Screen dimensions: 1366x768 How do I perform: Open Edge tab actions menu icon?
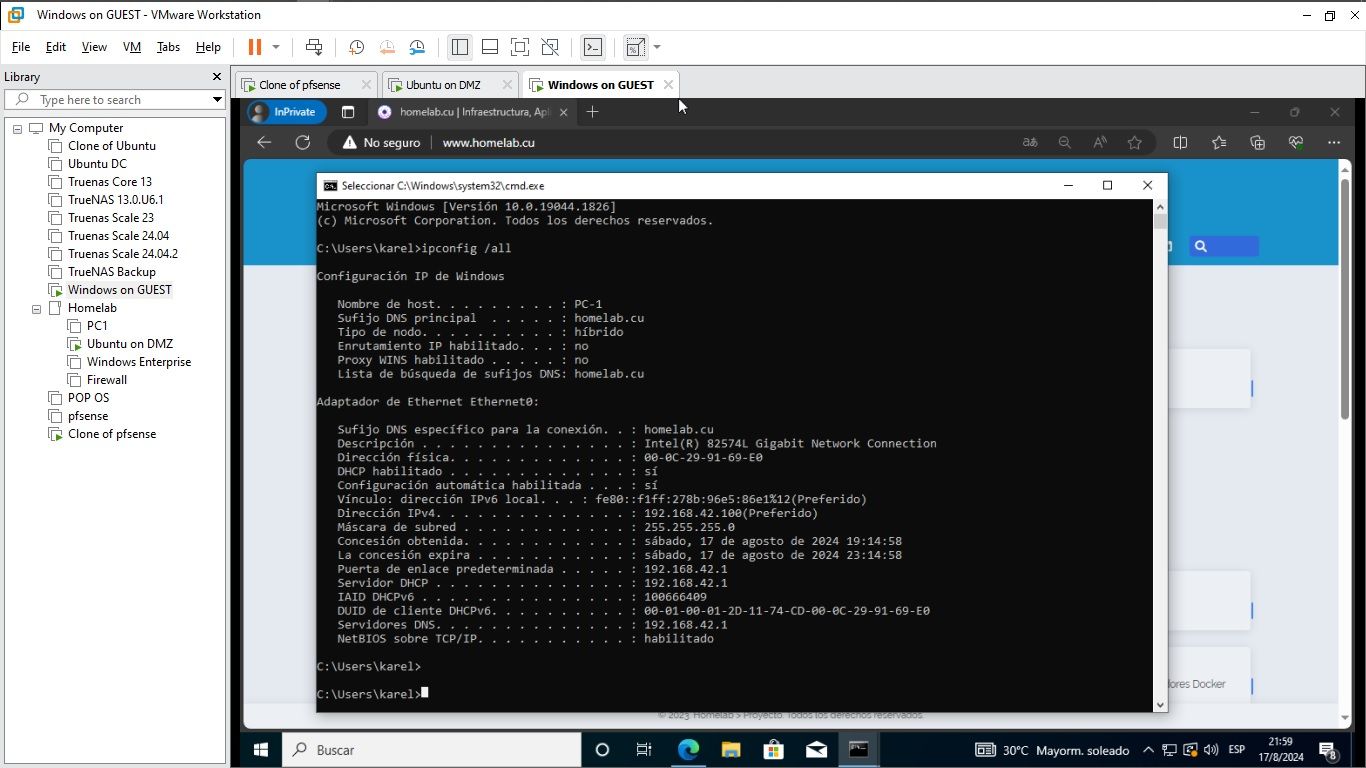click(348, 112)
